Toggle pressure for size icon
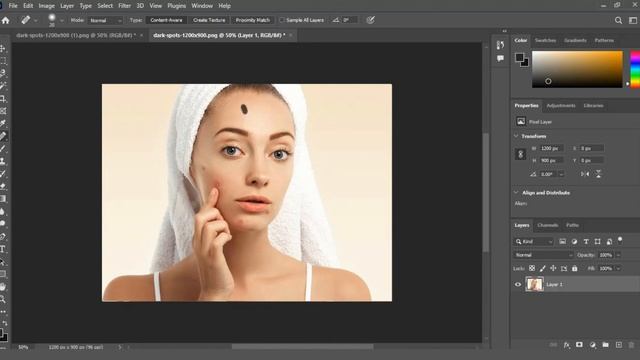 tap(370, 20)
